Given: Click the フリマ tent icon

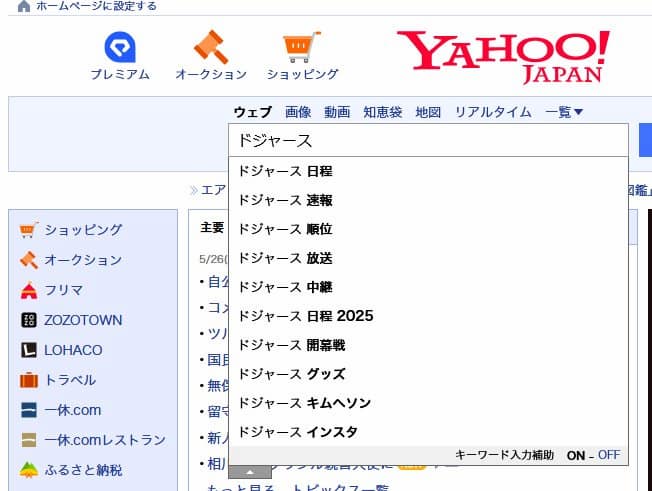Looking at the screenshot, I should (29, 290).
